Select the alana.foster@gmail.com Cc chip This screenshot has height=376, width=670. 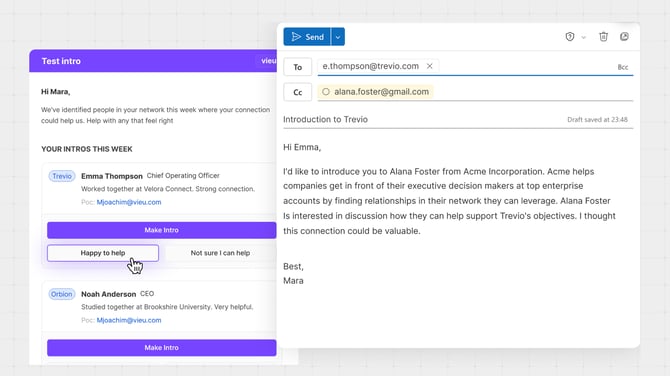coord(375,92)
